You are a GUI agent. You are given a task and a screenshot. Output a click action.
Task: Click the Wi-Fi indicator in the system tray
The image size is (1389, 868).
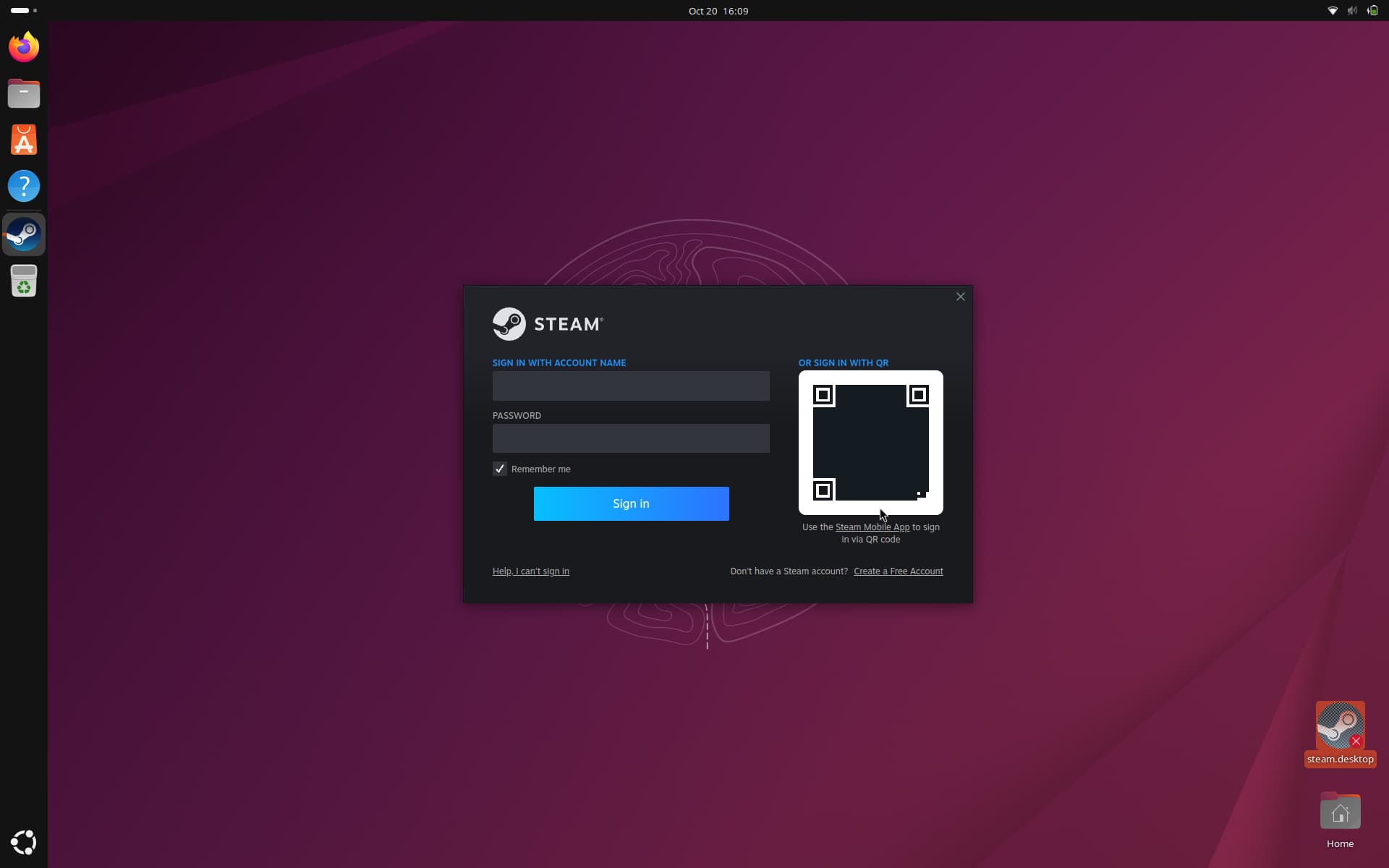1333,11
